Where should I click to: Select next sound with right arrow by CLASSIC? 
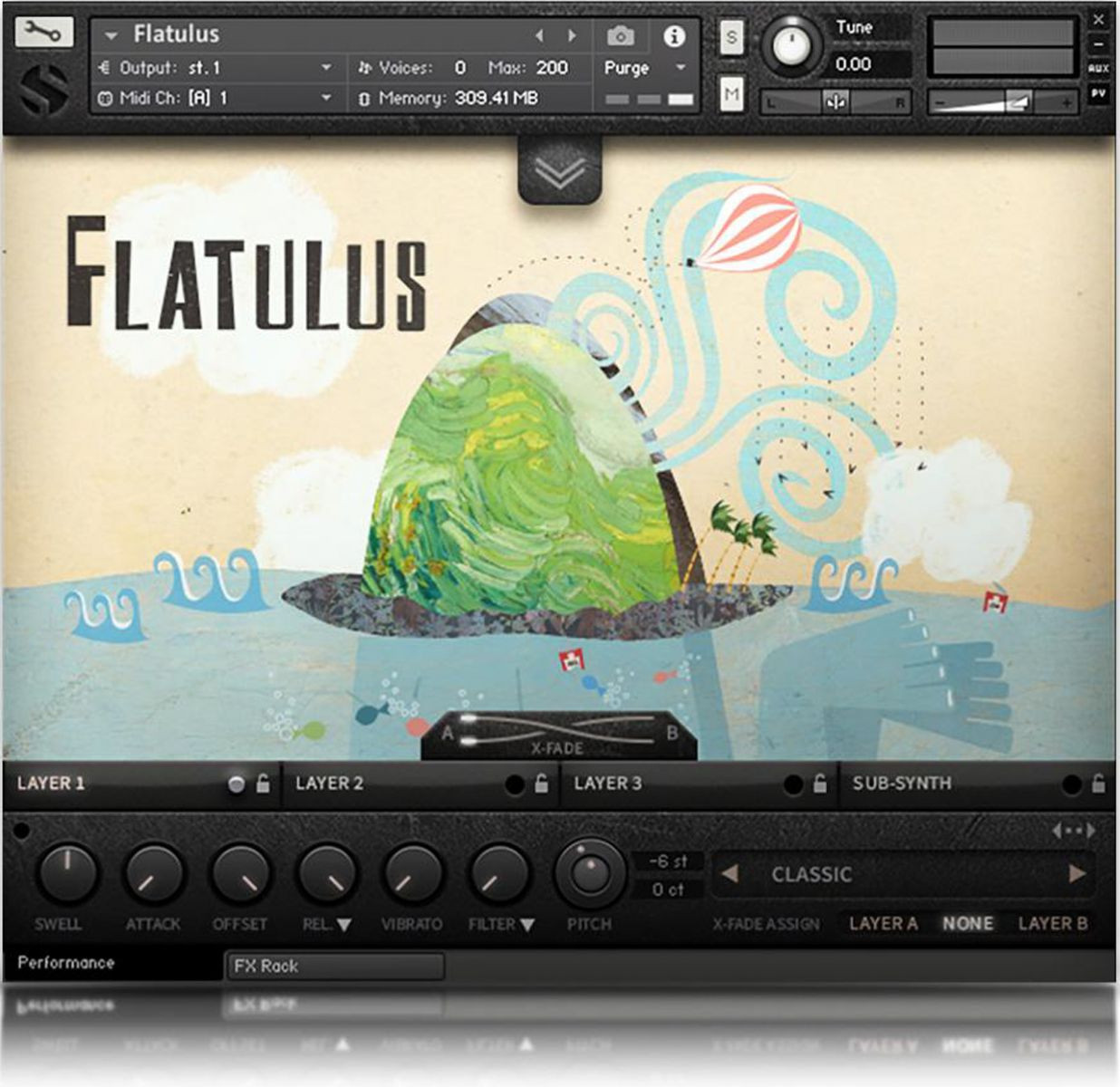(1077, 874)
